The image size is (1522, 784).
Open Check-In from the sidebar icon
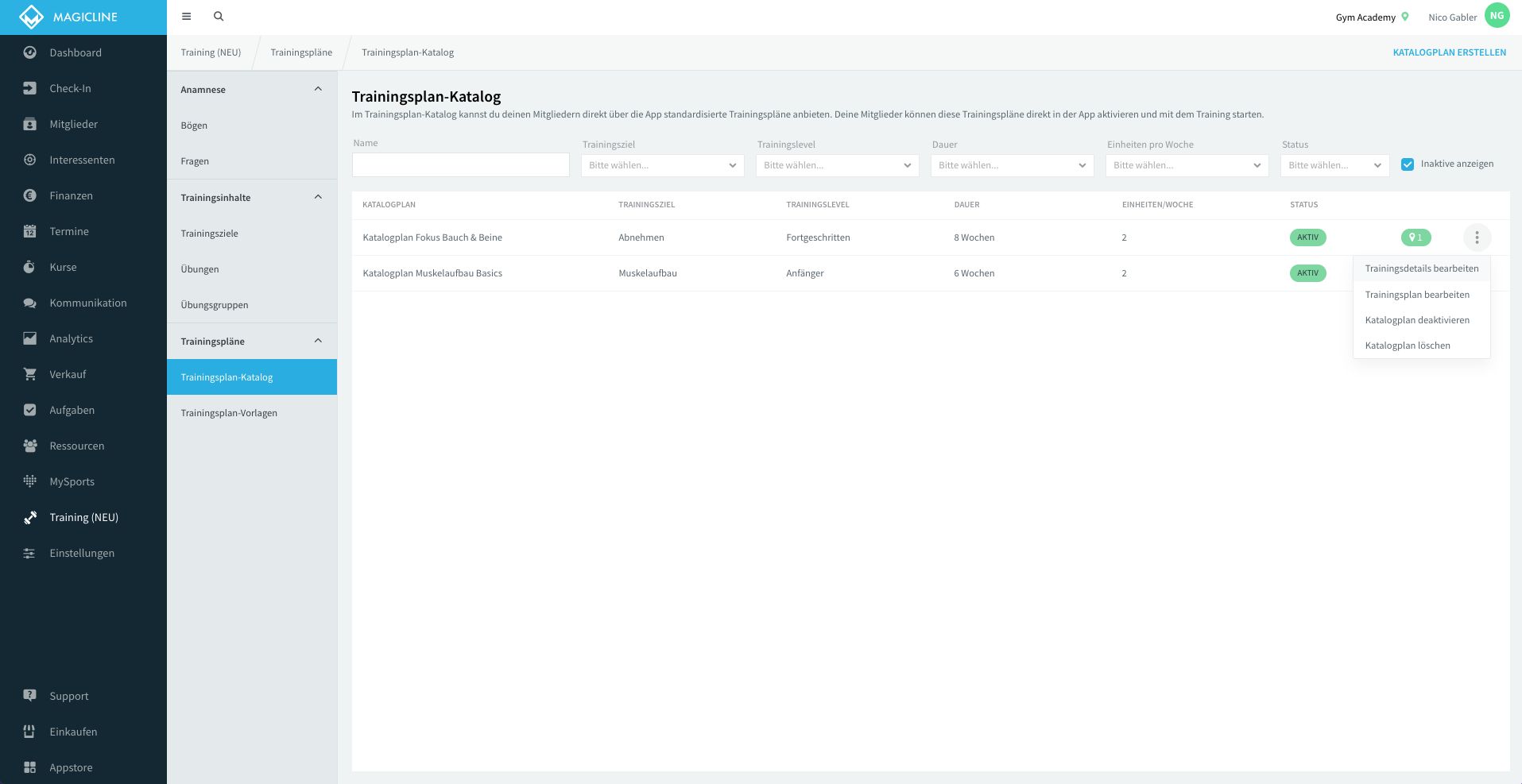point(29,88)
